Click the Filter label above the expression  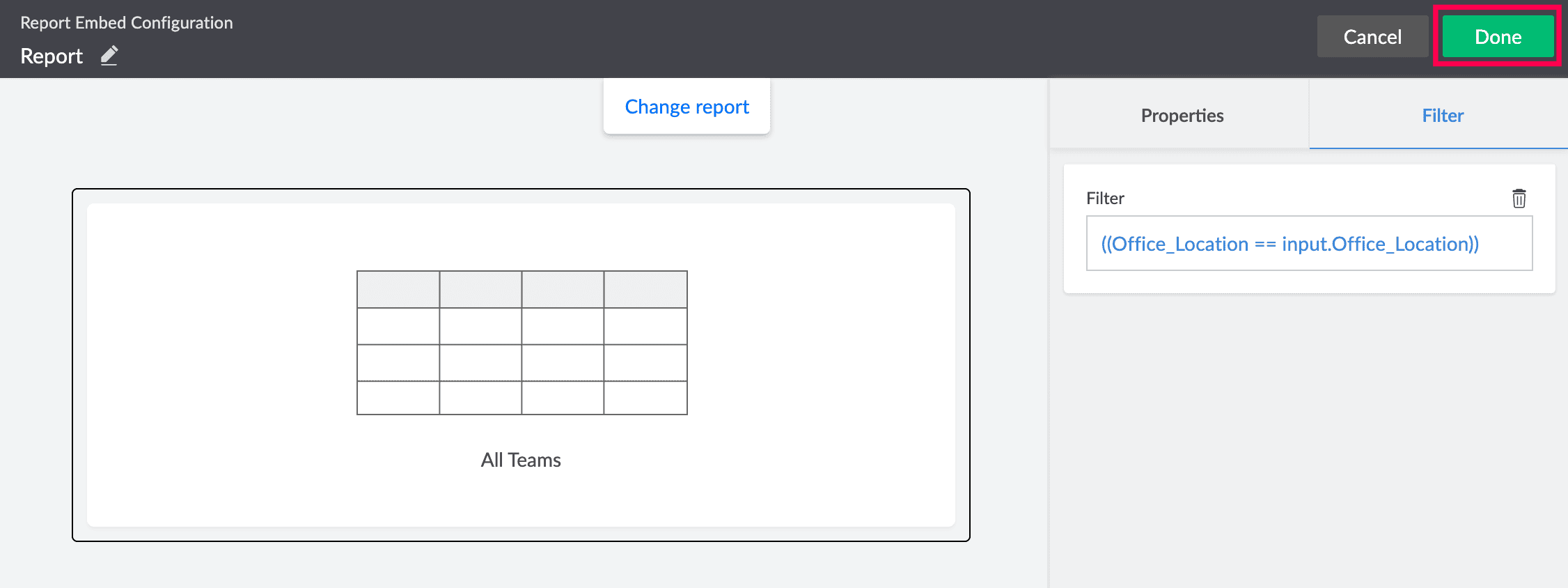(x=1105, y=199)
